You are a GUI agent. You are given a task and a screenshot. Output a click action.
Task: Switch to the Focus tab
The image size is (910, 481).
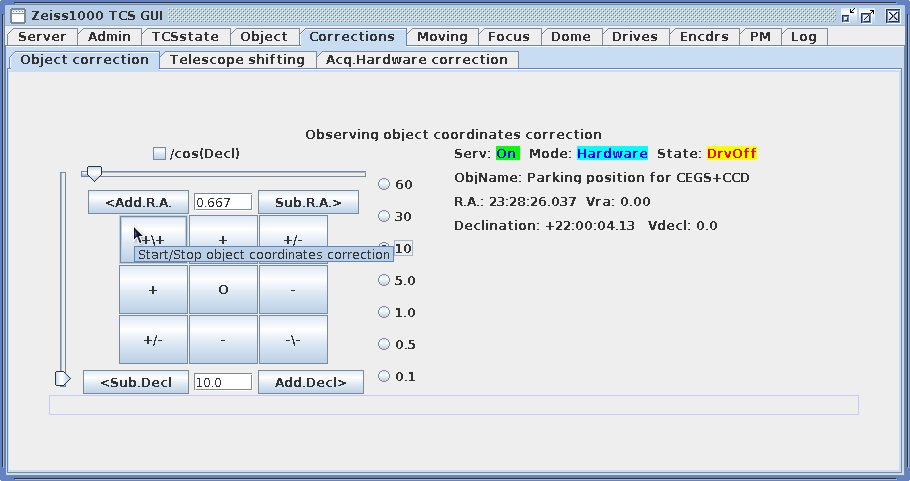[x=509, y=37]
